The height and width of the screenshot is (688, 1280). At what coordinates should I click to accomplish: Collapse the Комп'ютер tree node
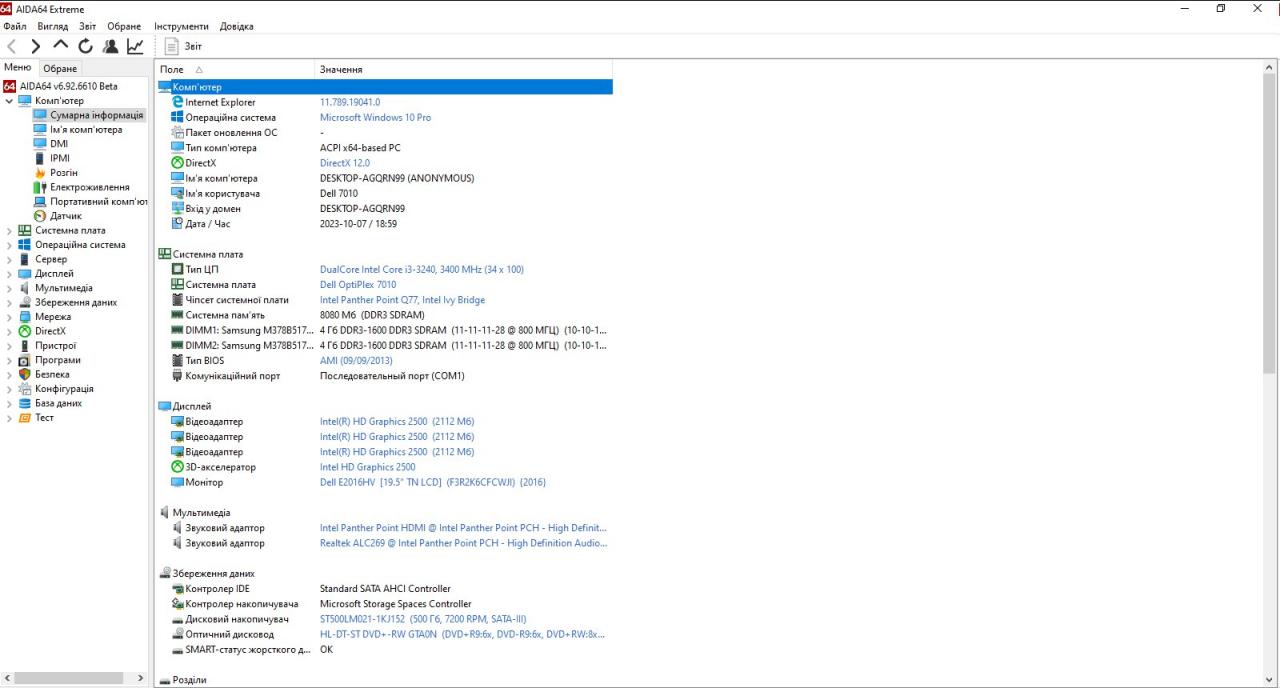10,101
